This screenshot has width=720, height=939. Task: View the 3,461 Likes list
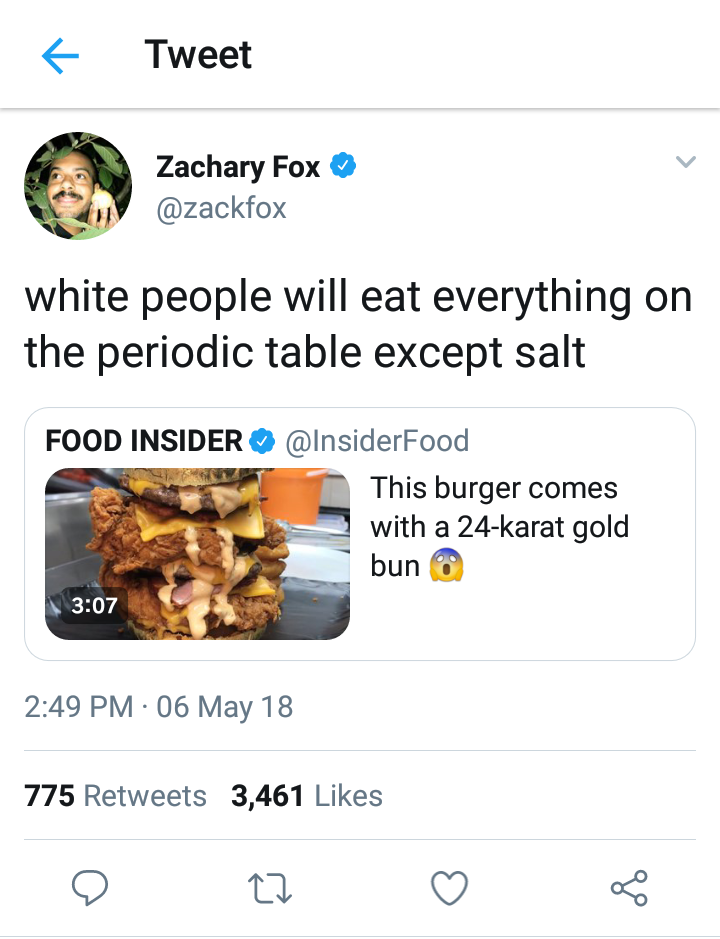(306, 796)
